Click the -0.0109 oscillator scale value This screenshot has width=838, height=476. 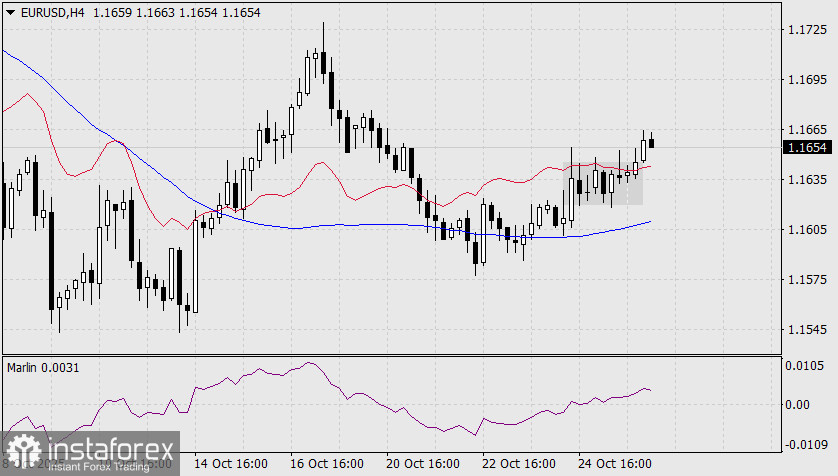806,444
